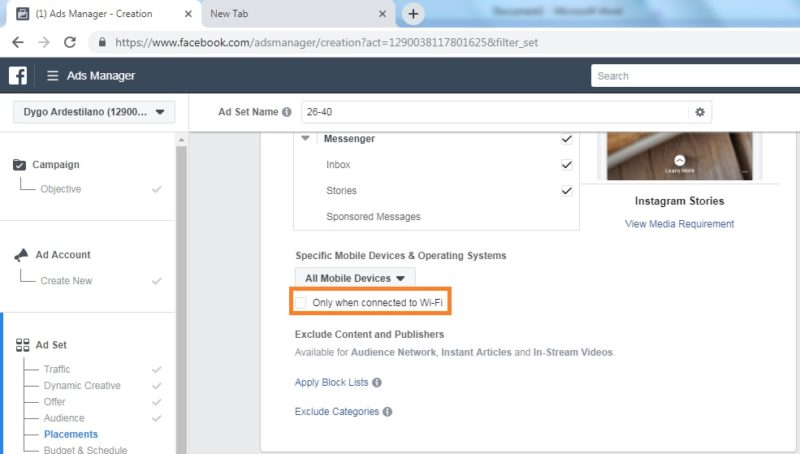Toggle the Messenger Stories checkbox
800x454 pixels.
566,190
